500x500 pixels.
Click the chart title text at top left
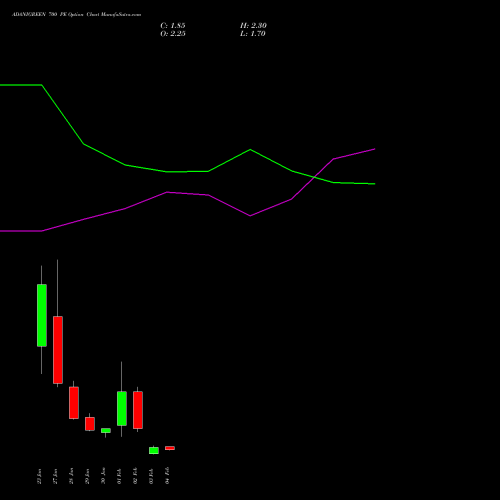[77, 15]
